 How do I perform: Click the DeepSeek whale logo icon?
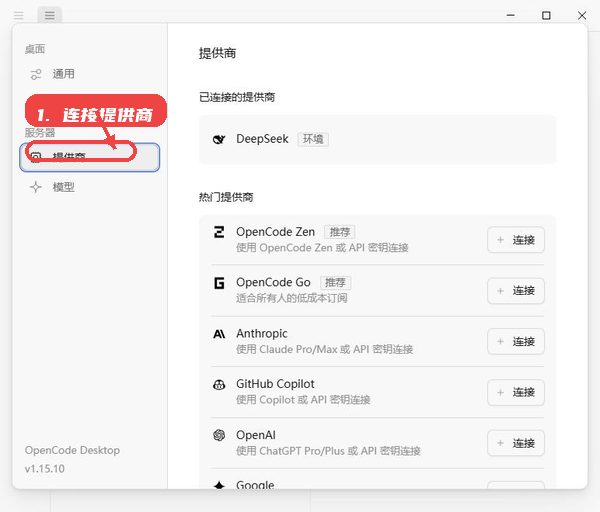click(219, 139)
